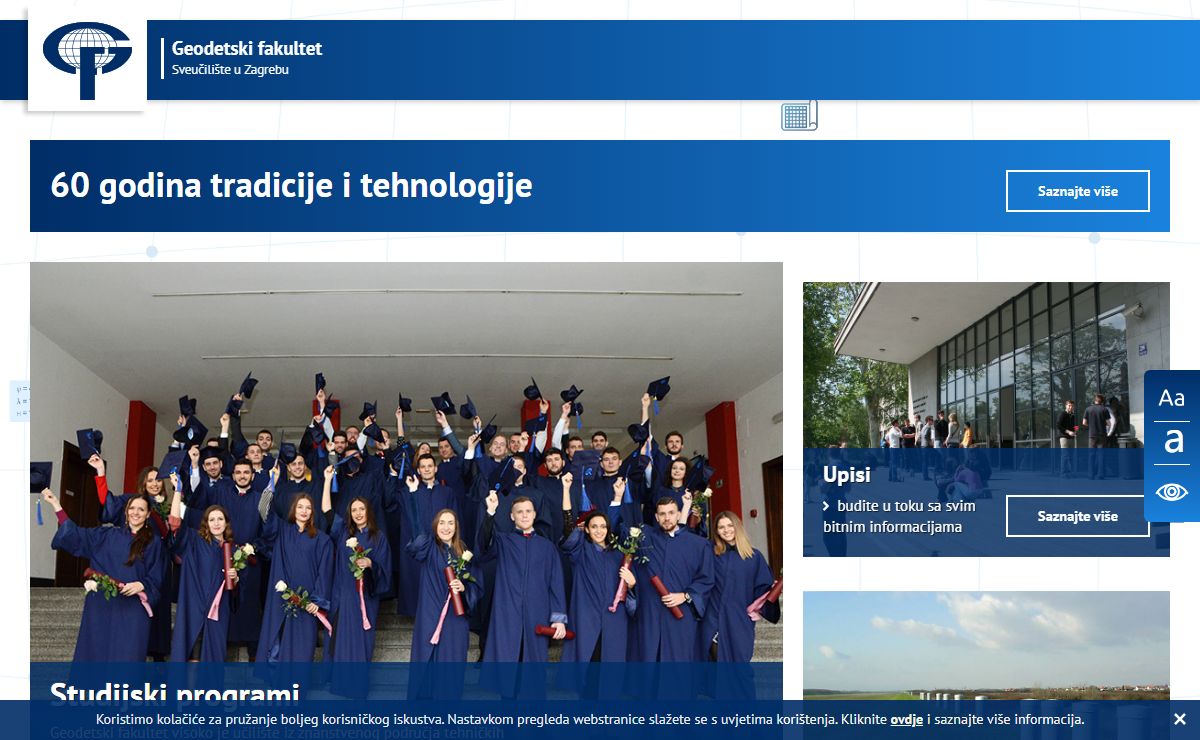
Task: Click the Sveučilište u Zagrebu subtitle
Action: 230,70
